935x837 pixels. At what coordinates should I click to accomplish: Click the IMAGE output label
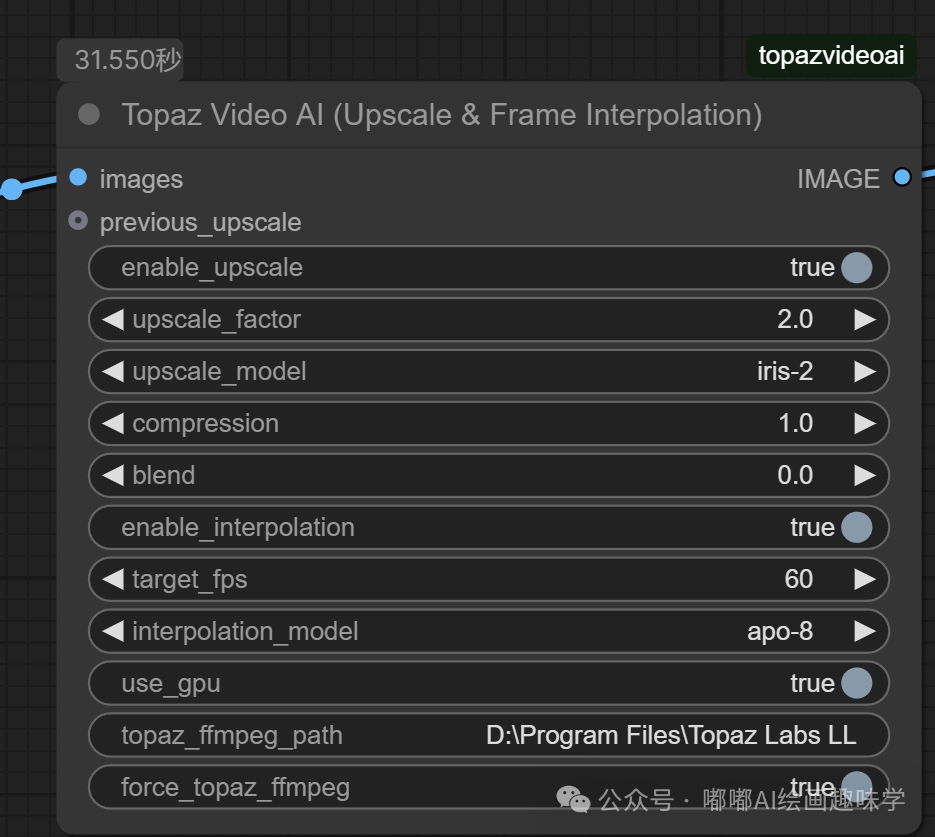click(838, 179)
